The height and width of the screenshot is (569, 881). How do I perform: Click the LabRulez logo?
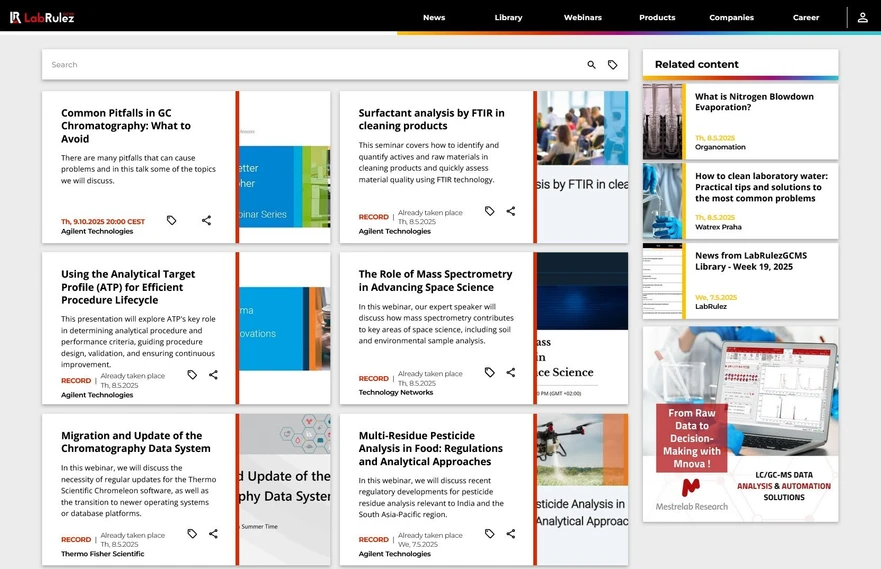(x=42, y=17)
